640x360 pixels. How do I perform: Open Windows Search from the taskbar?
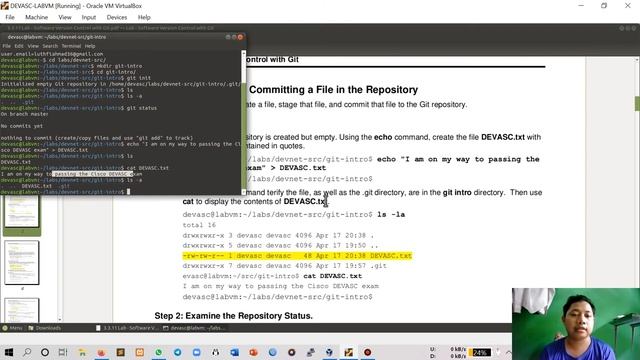click(x=27, y=352)
